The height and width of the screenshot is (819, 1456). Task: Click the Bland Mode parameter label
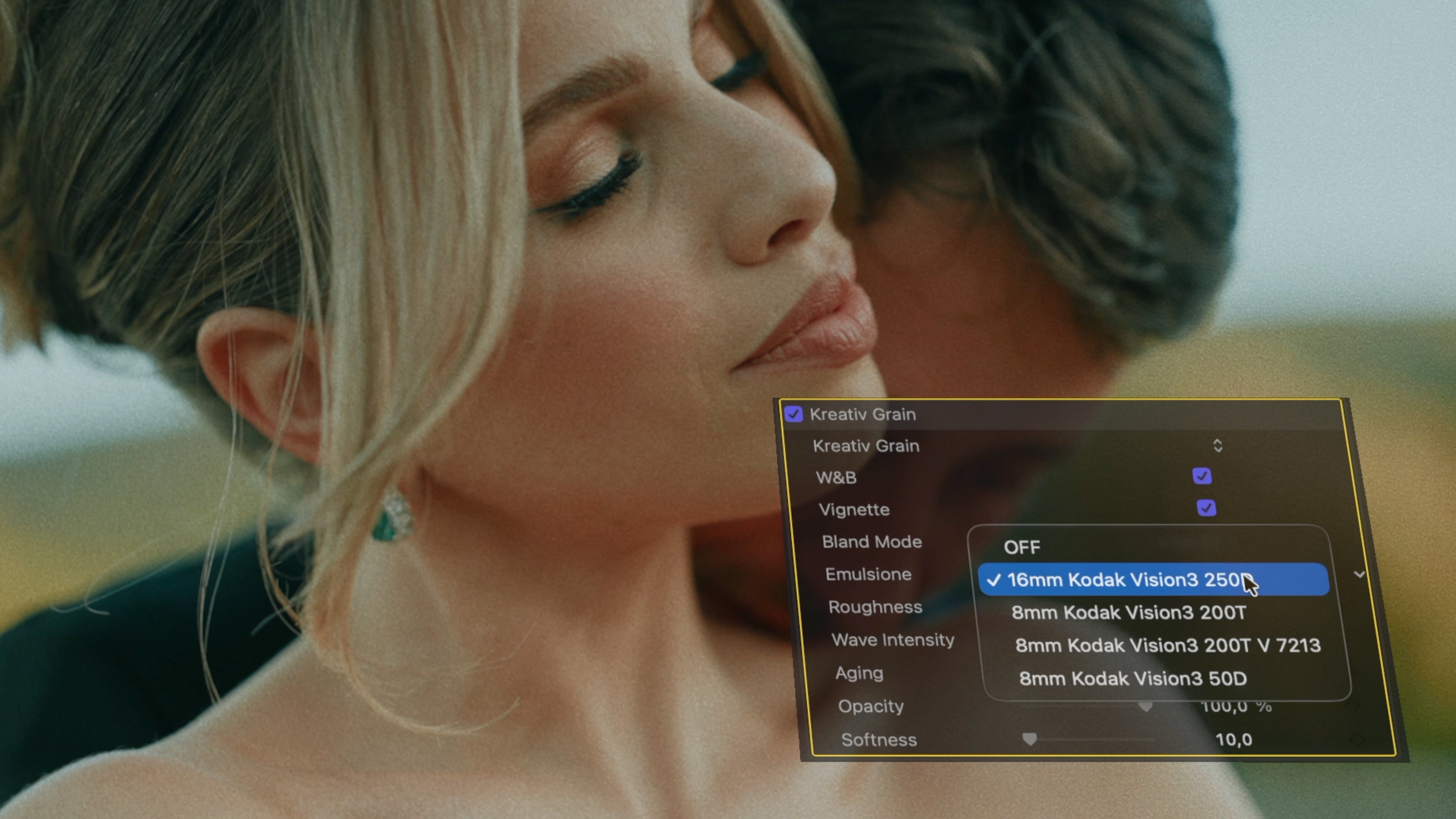click(872, 541)
